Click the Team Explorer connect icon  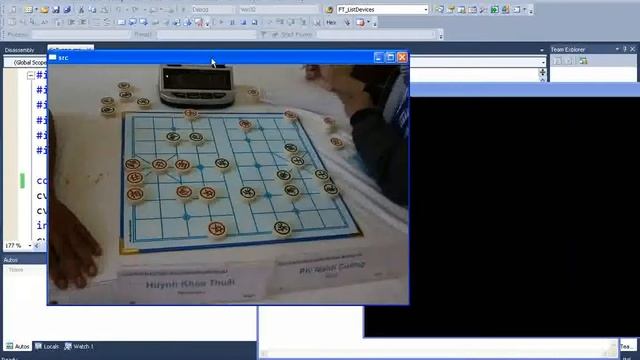[x=583, y=61]
